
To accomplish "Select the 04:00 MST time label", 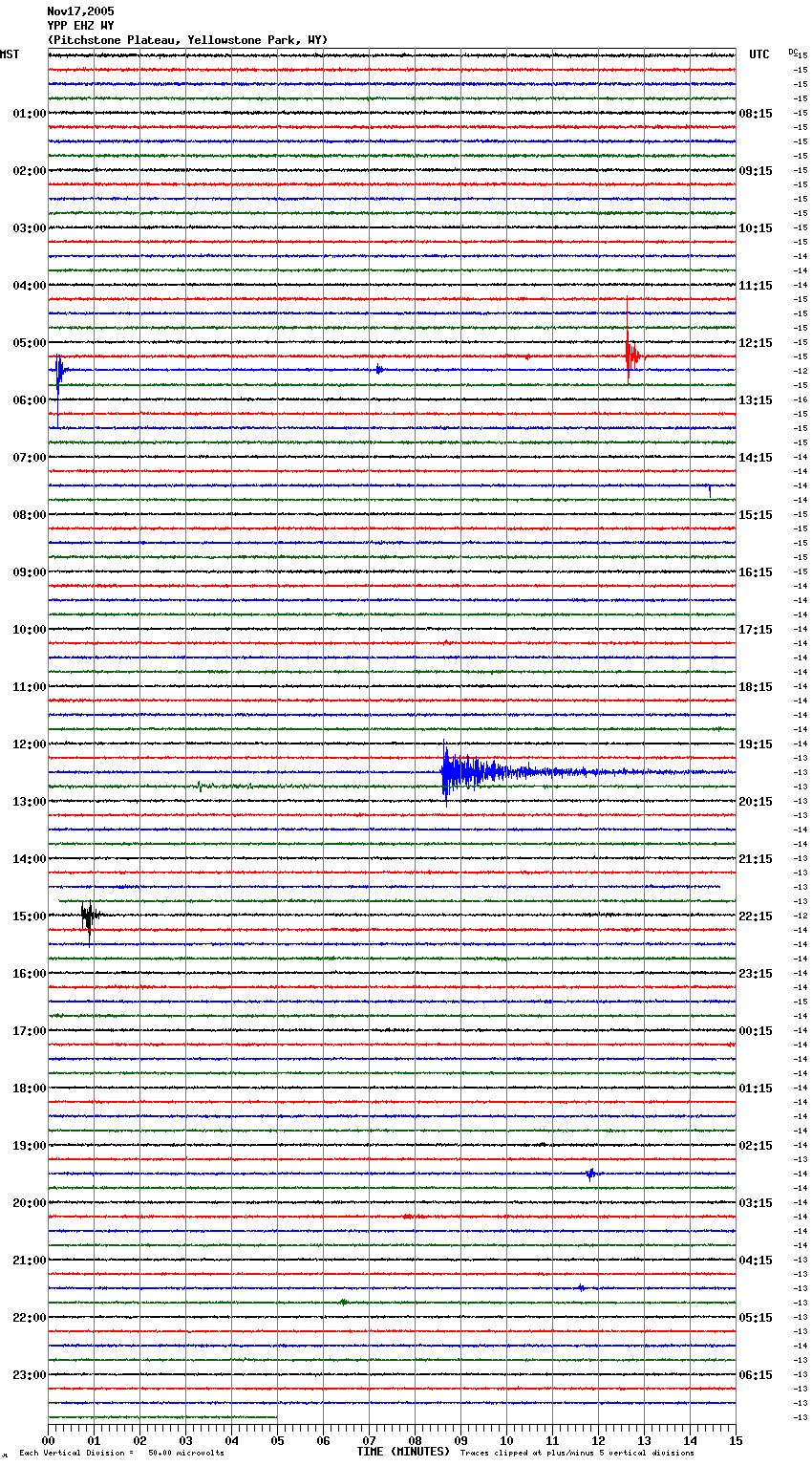I will click(30, 286).
